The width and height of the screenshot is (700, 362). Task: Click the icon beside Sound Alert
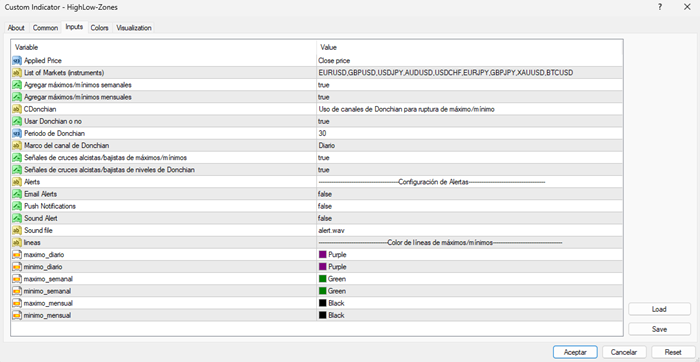tap(17, 218)
